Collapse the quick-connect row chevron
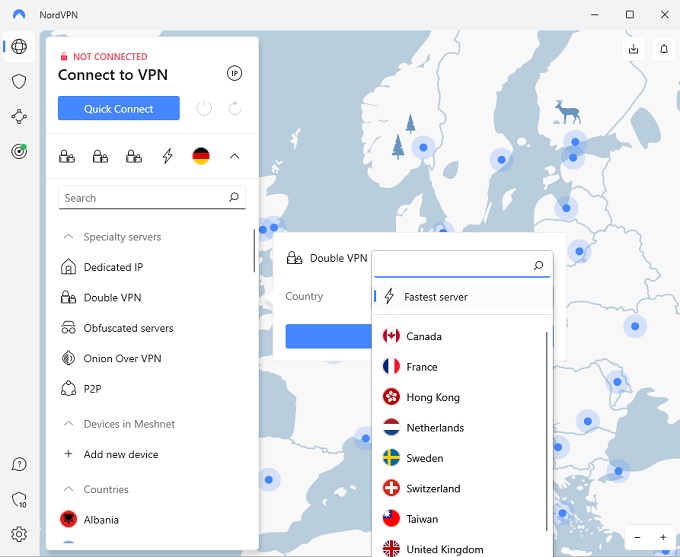The image size is (680, 557). click(x=234, y=156)
